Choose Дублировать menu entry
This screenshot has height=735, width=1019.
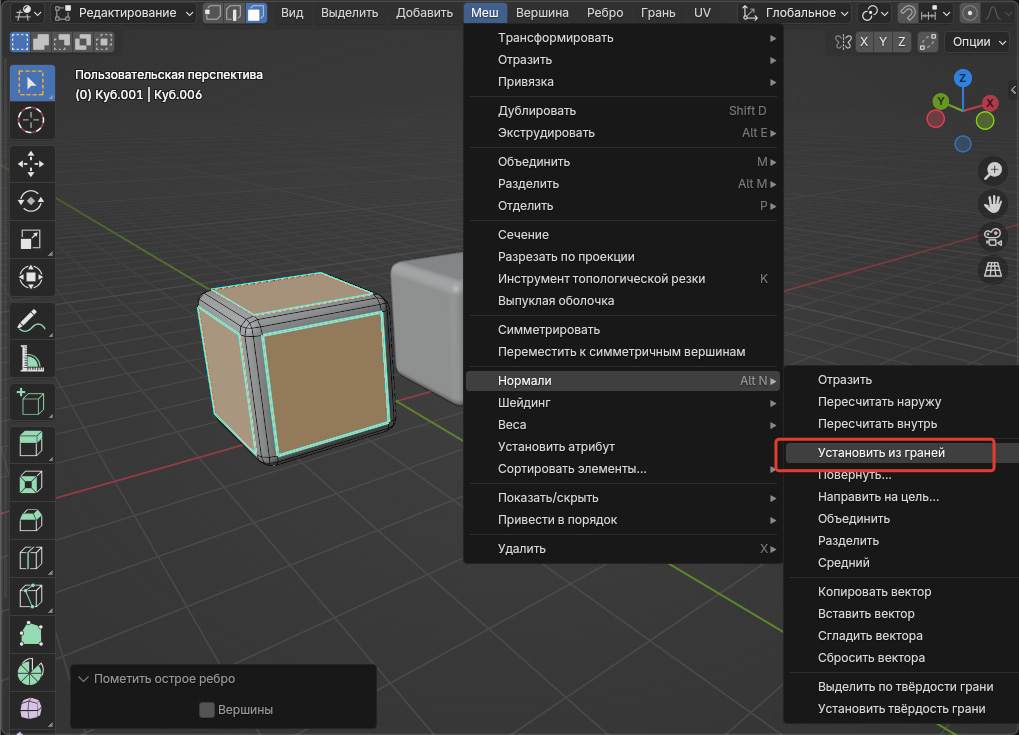(x=624, y=111)
